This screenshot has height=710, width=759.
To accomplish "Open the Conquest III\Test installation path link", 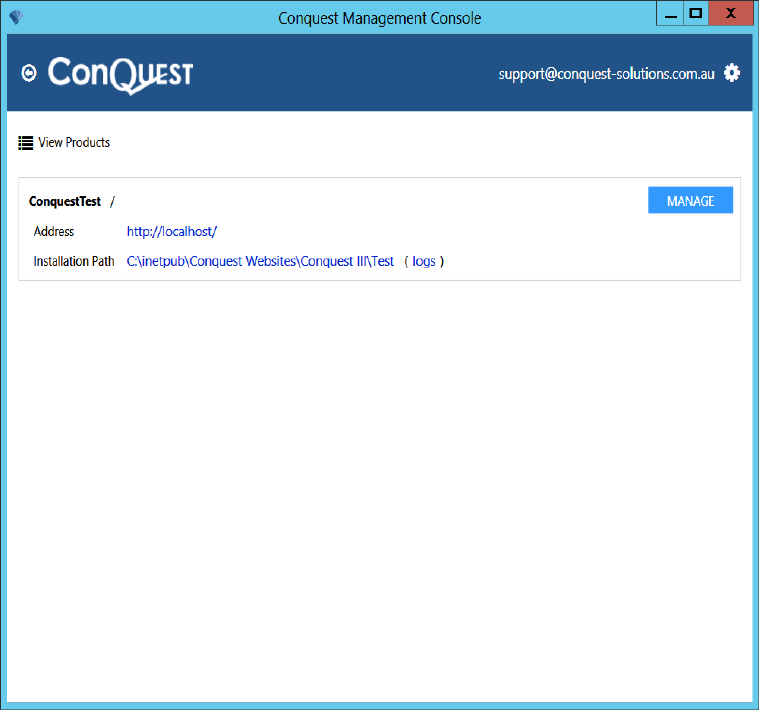I will coord(260,261).
